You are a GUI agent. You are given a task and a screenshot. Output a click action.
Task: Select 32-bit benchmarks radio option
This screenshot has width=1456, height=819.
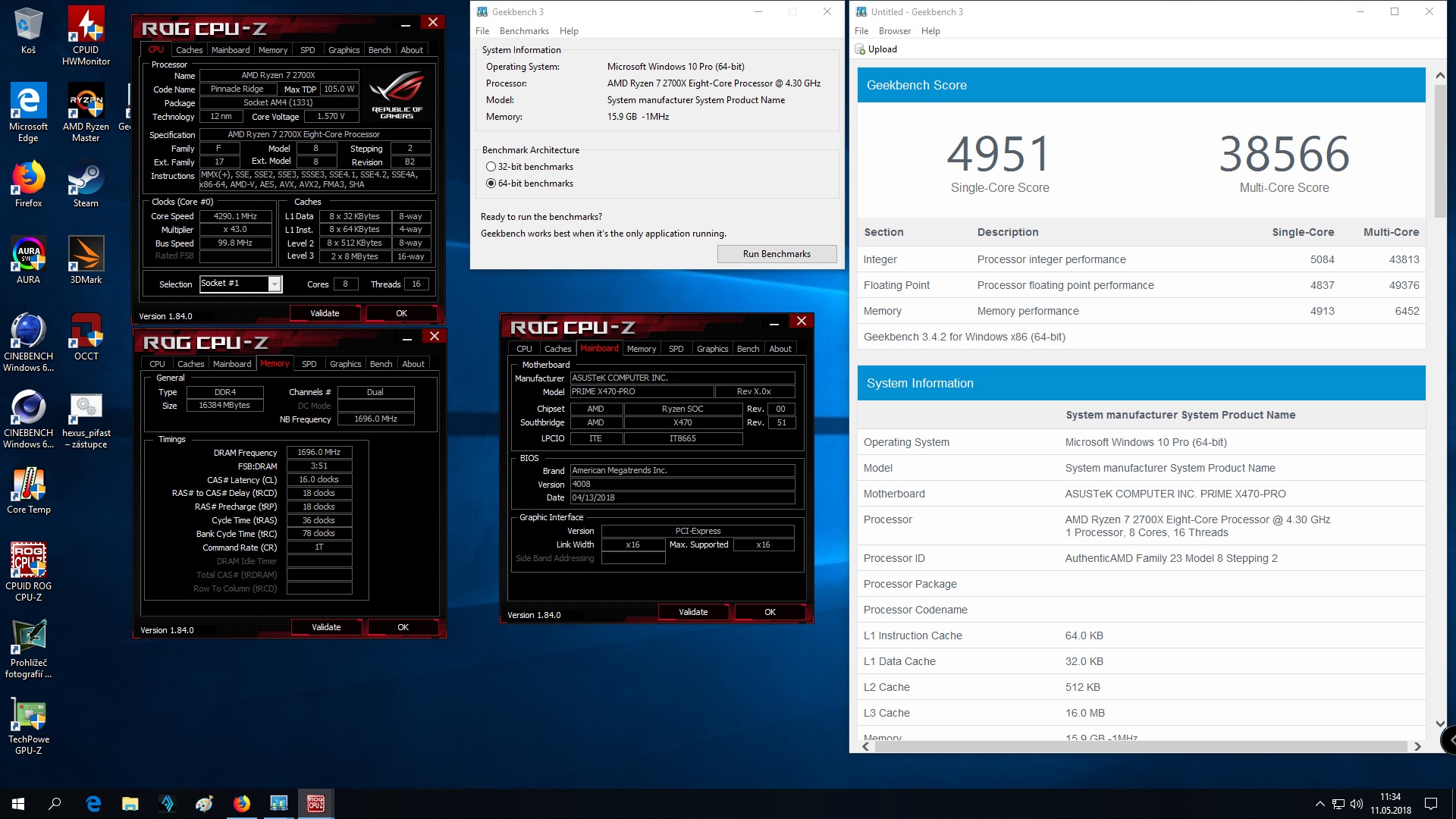[x=530, y=167]
